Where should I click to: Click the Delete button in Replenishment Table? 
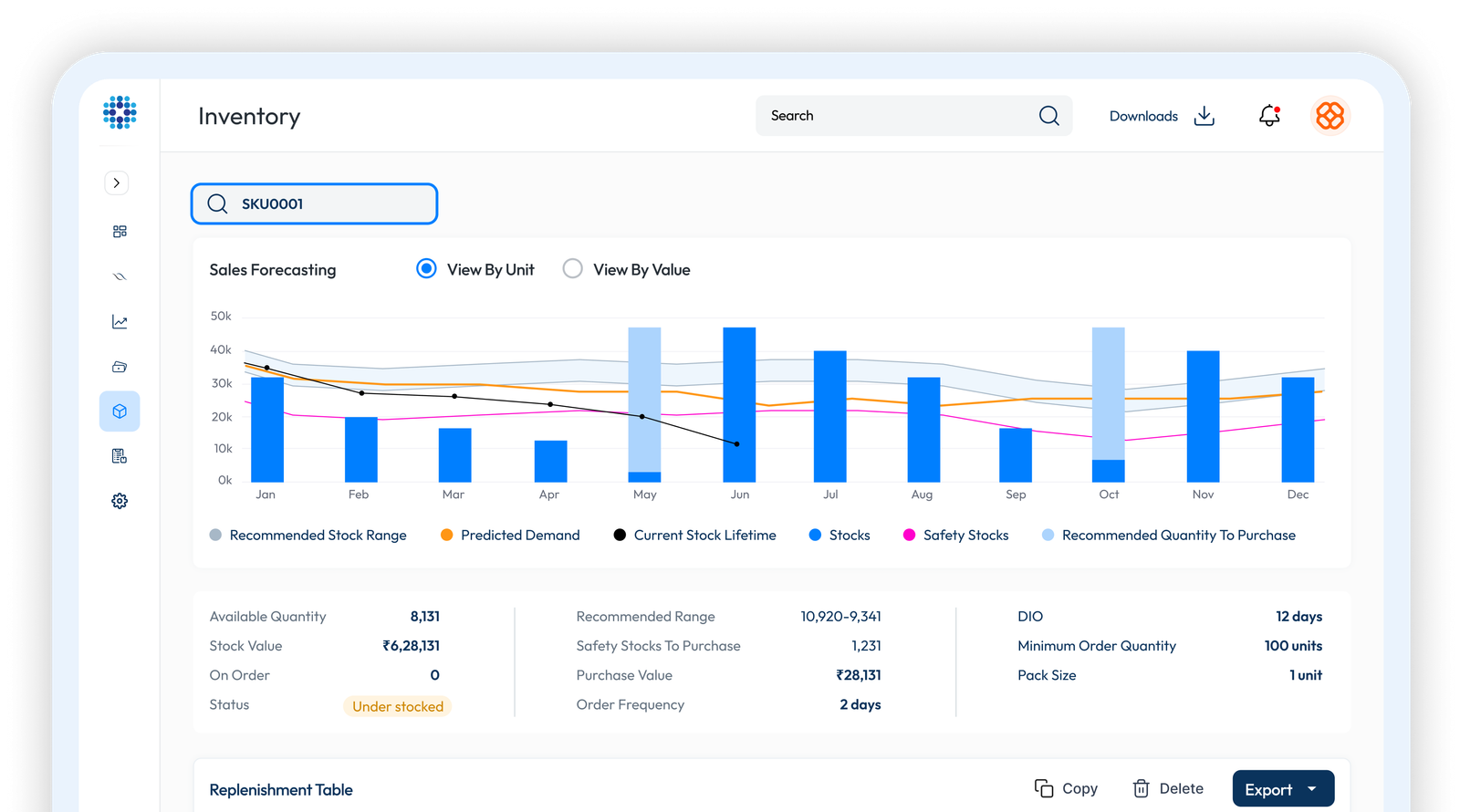pyautogui.click(x=1168, y=788)
